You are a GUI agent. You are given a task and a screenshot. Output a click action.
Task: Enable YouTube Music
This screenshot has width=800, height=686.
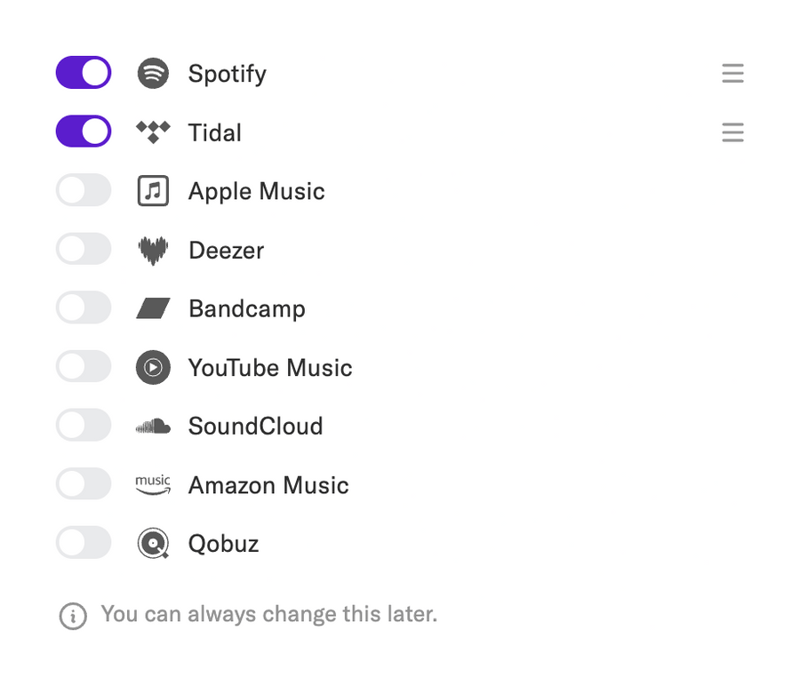point(83,367)
